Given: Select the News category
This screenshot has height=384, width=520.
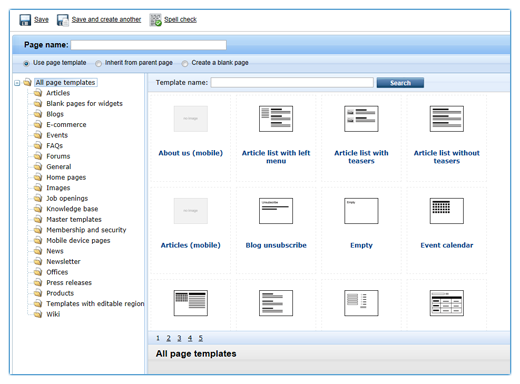Looking at the screenshot, I should click(x=55, y=251).
